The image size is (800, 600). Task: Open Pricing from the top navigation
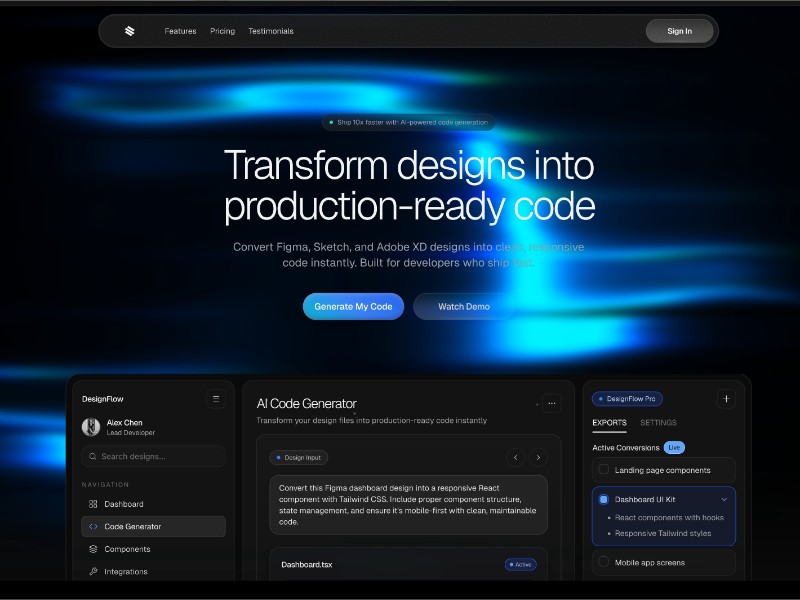pyautogui.click(x=222, y=31)
